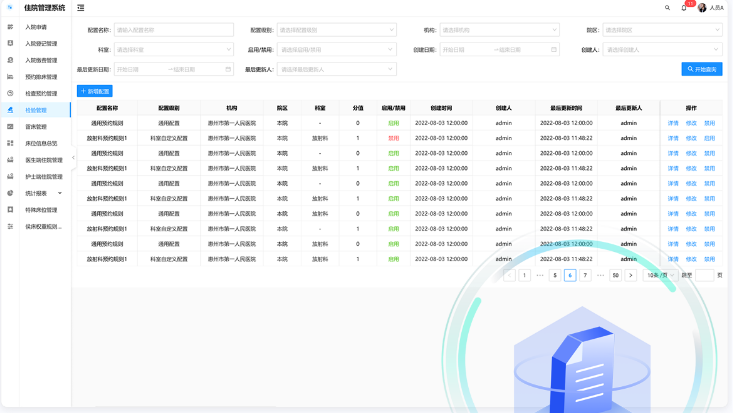Click the red 禁用 status cell
Viewport: 733px width, 413px height.
point(394,138)
